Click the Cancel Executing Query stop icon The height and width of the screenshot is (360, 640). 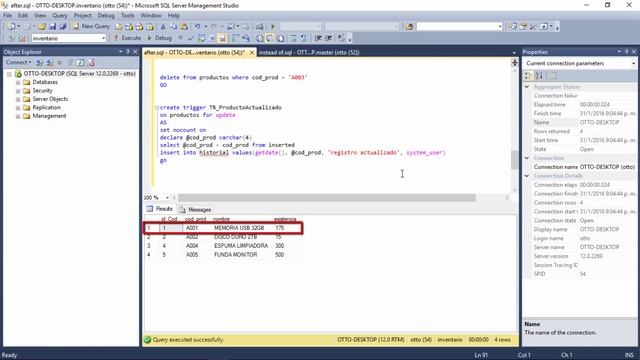coord(180,38)
